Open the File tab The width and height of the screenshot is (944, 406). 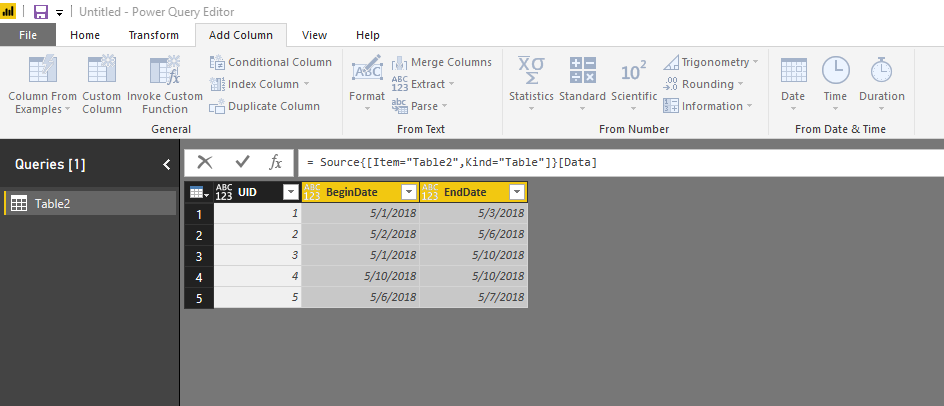click(28, 35)
